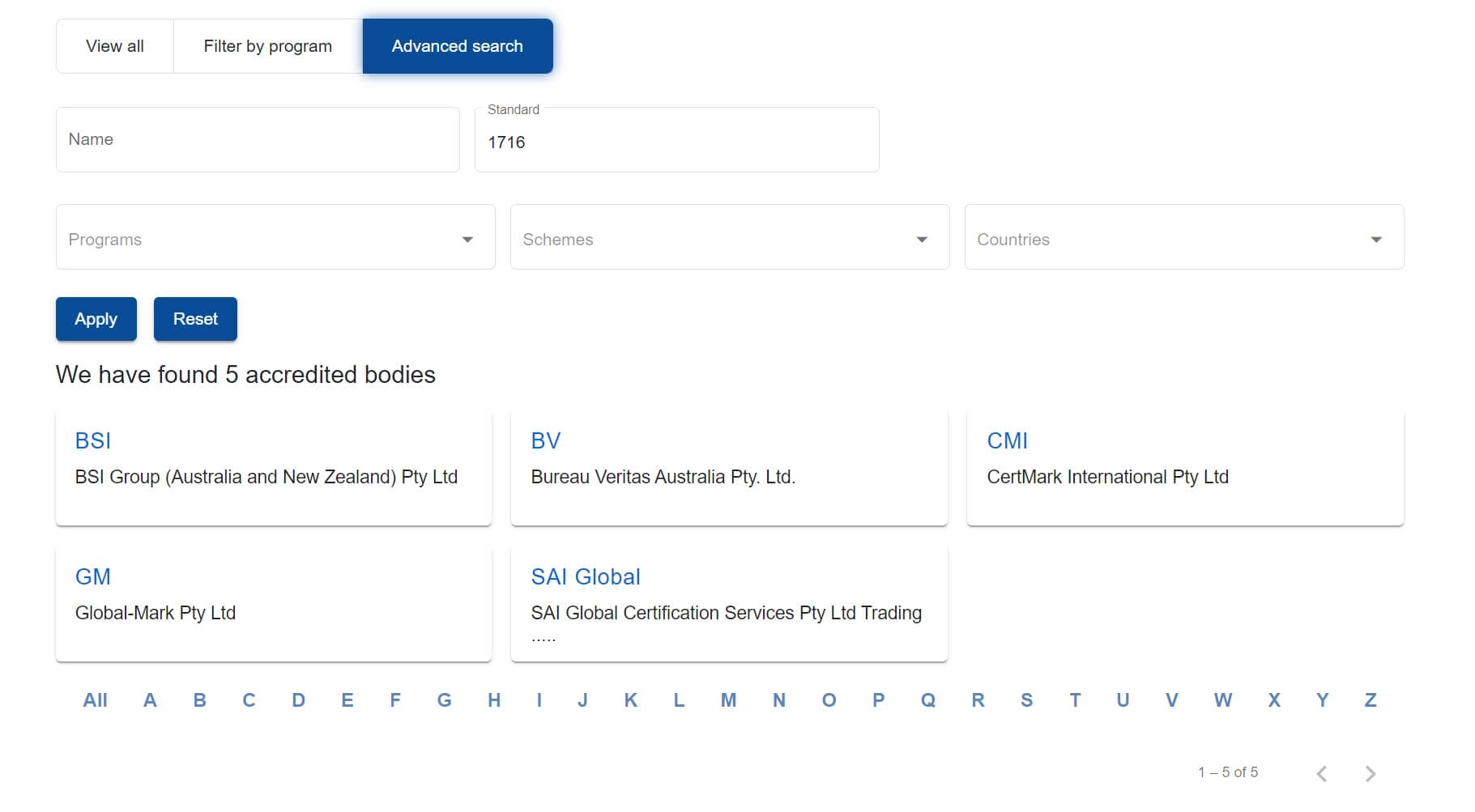This screenshot has height=812, width=1475.
Task: Filter bodies by letter H
Action: [494, 700]
